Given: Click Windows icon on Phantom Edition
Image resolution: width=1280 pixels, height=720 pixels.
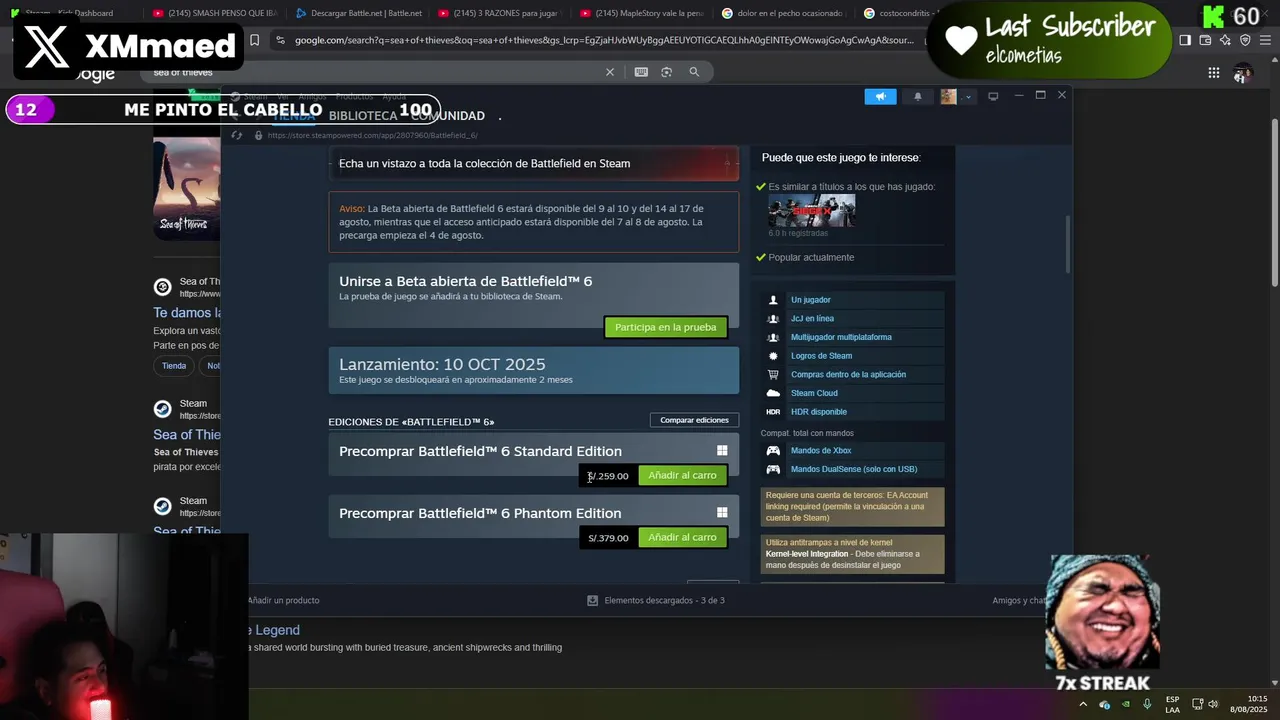Looking at the screenshot, I should (x=722, y=513).
